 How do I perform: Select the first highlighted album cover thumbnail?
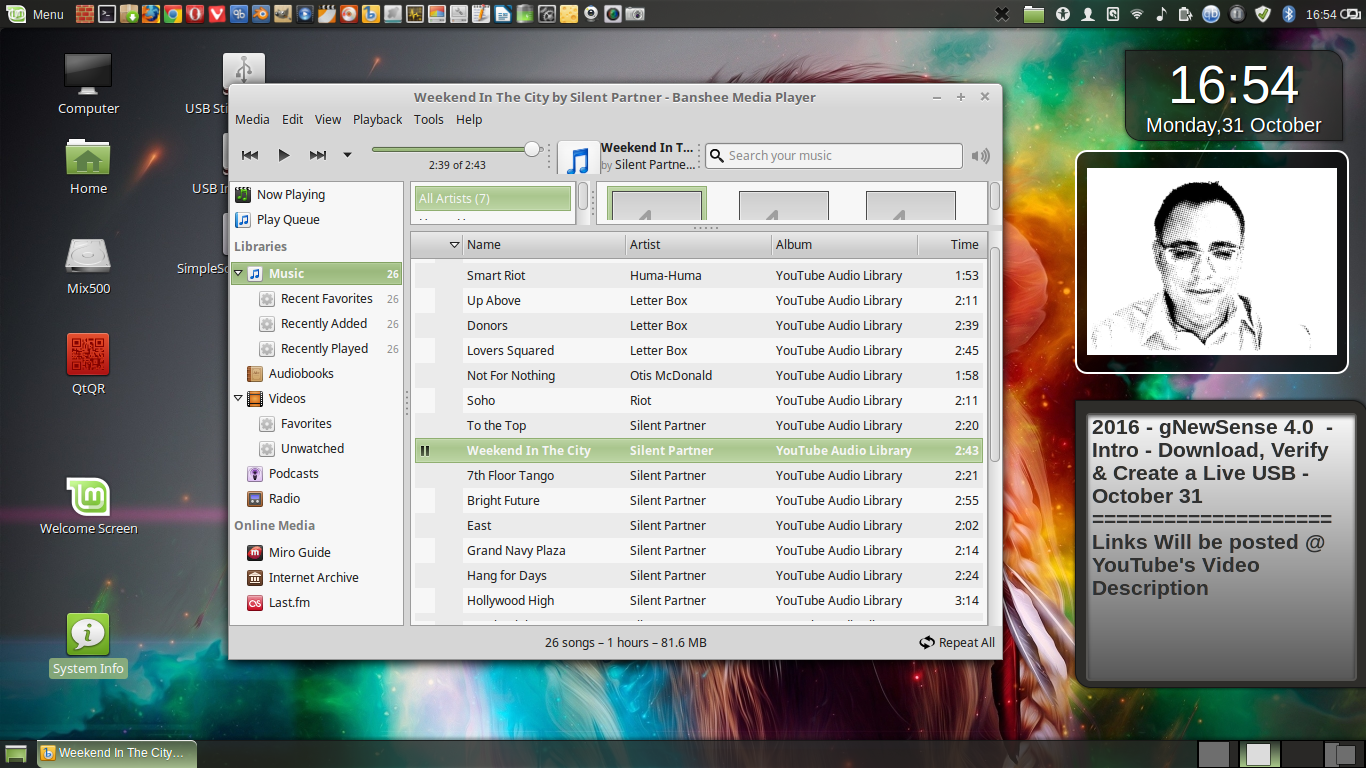656,204
